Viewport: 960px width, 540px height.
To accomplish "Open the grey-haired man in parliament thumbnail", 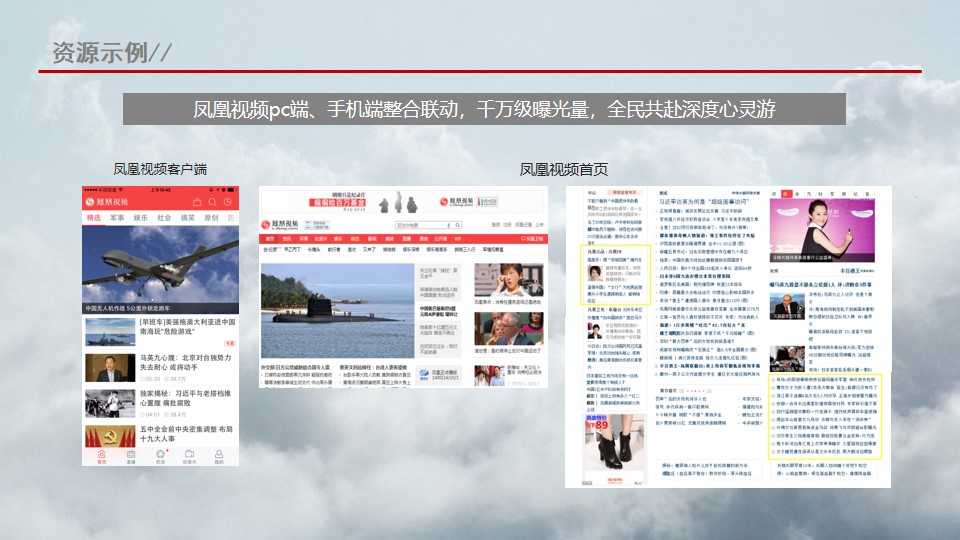I will pos(508,329).
